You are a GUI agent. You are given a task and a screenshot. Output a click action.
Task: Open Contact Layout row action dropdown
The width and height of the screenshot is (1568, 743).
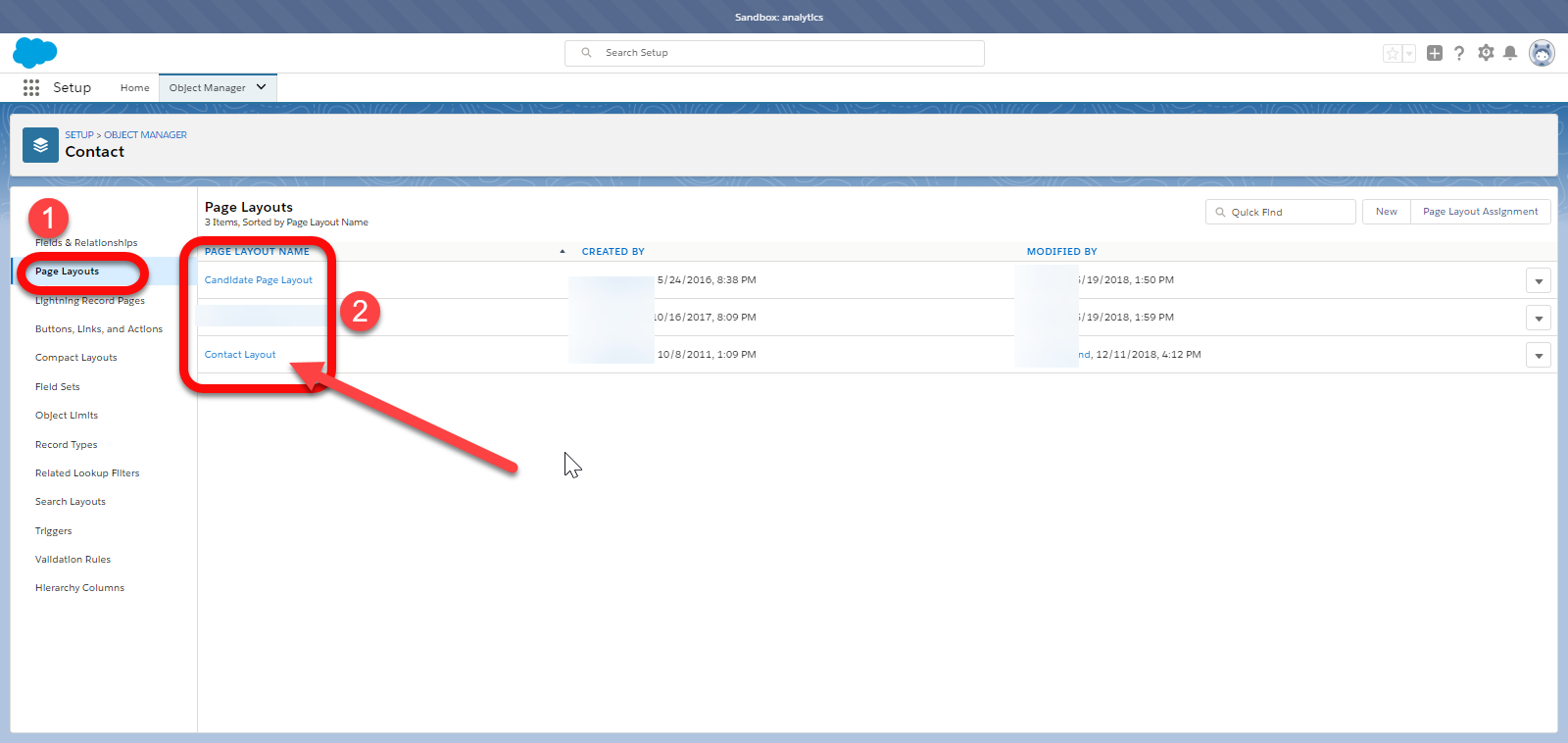[1539, 355]
